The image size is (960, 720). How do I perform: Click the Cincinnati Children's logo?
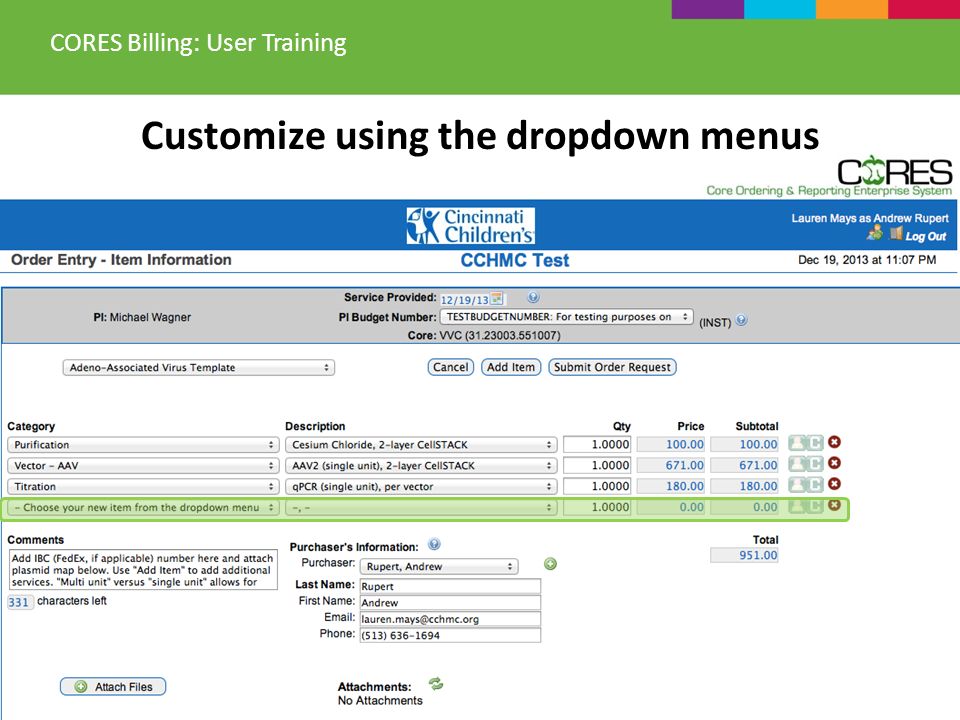coord(470,225)
